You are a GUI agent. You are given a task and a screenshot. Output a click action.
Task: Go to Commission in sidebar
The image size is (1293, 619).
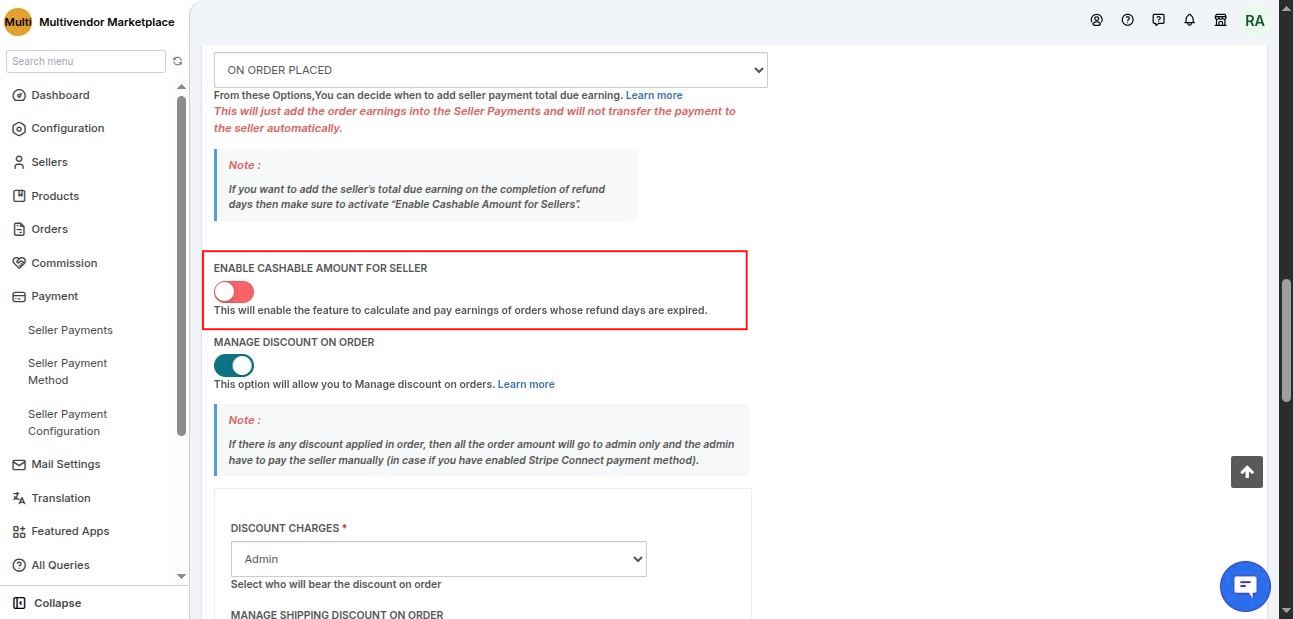tap(64, 263)
